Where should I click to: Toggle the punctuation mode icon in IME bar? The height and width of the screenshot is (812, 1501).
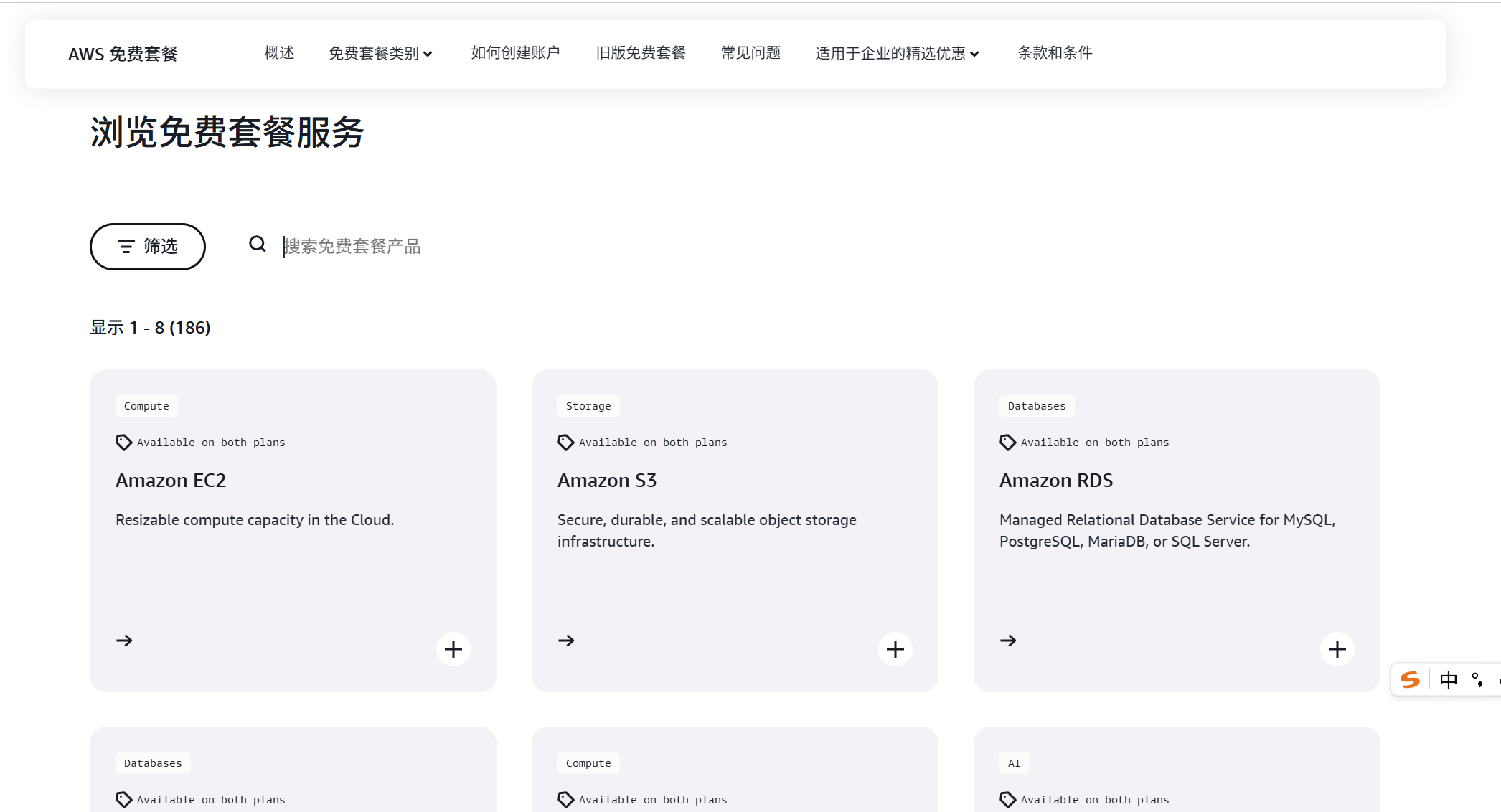(1477, 679)
